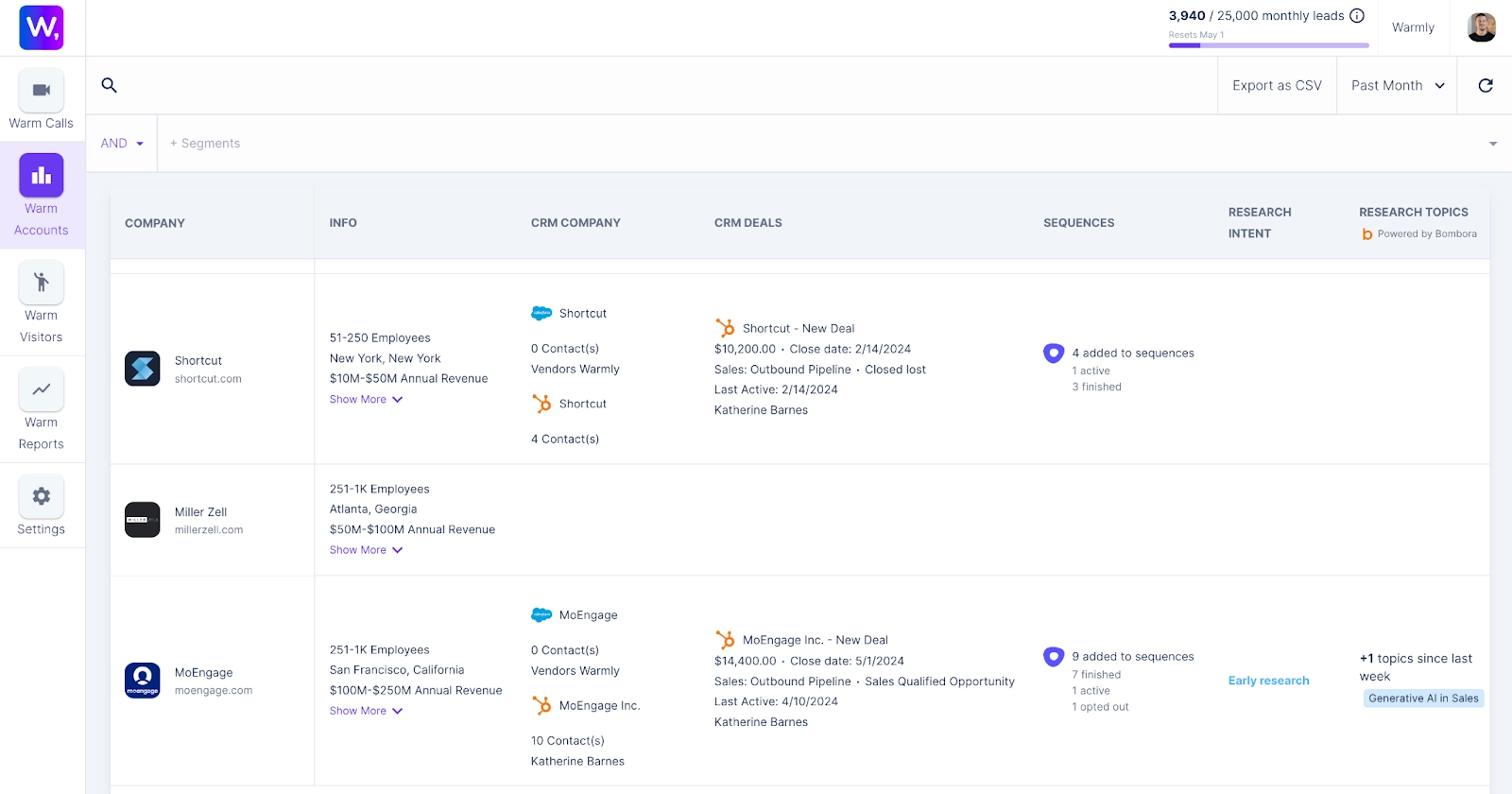Viewport: 1512px width, 794px height.
Task: Click sequence shield icon for 9 added
Action: click(1054, 656)
